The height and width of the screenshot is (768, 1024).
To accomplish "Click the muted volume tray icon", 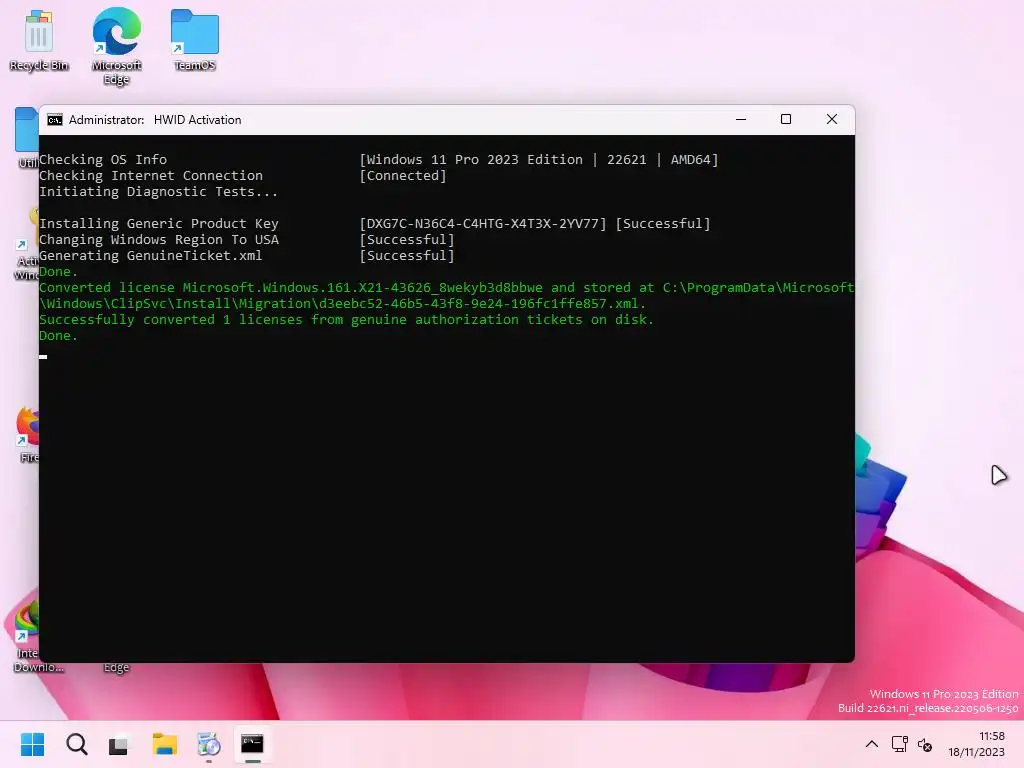I will 925,744.
